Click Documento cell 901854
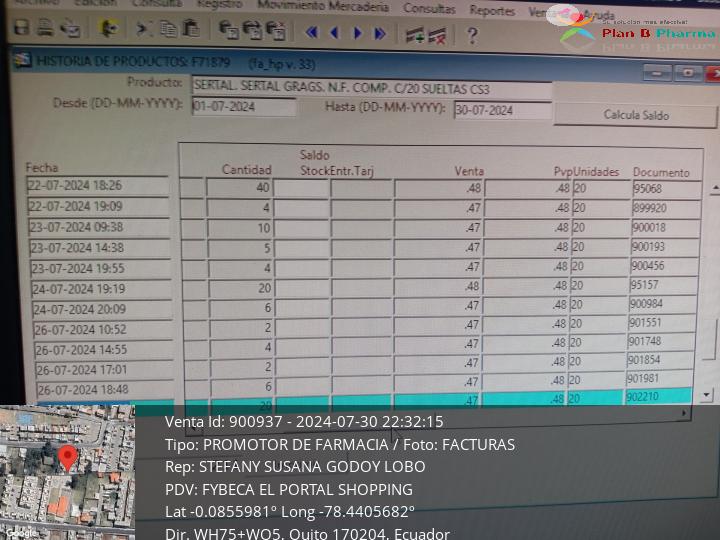 (660, 360)
